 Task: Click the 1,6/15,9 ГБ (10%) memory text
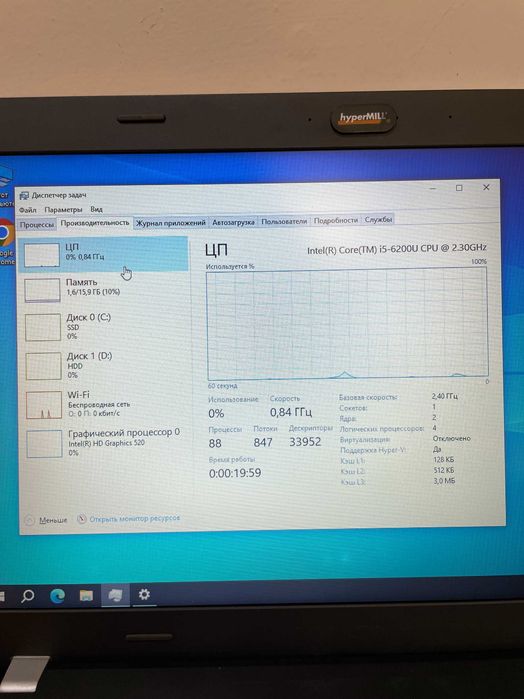(x=93, y=292)
